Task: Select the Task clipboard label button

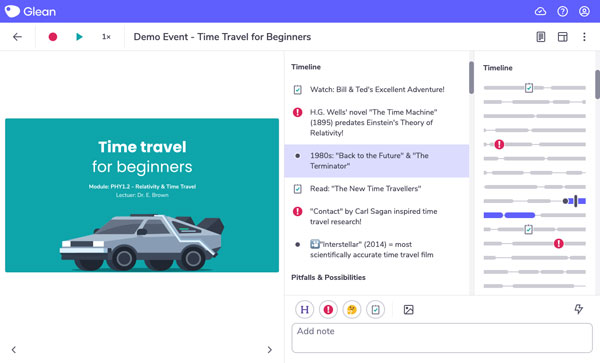Action: [375, 309]
